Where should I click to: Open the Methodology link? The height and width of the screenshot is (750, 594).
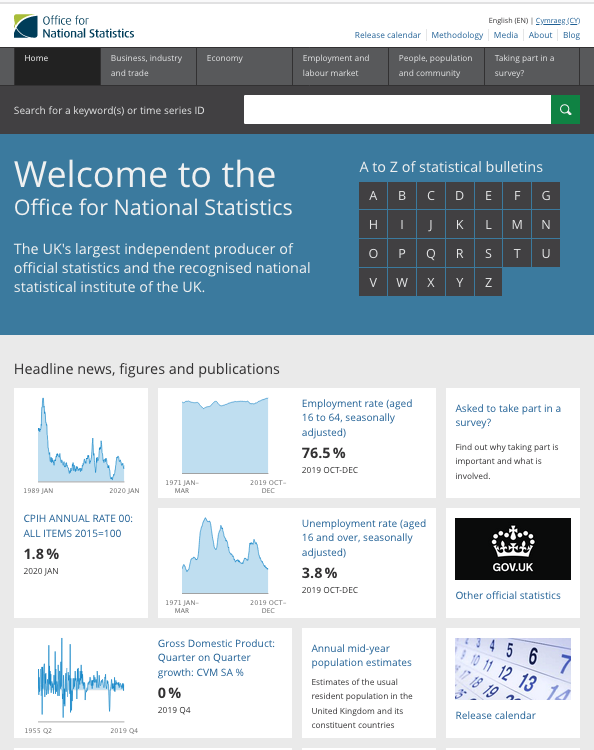pos(457,35)
